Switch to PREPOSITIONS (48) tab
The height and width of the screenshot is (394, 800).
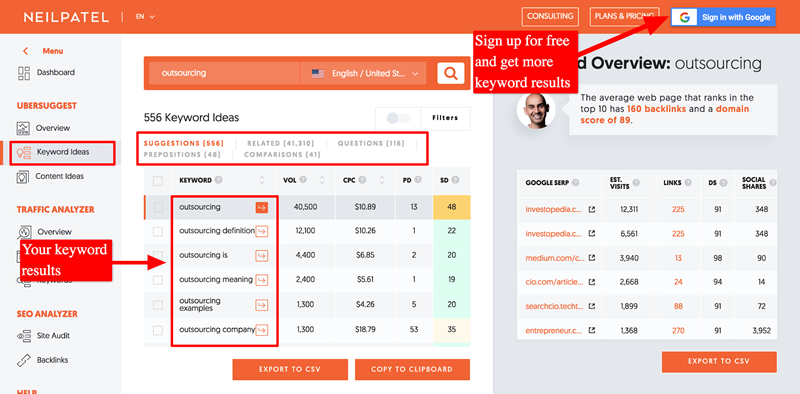pyautogui.click(x=182, y=155)
